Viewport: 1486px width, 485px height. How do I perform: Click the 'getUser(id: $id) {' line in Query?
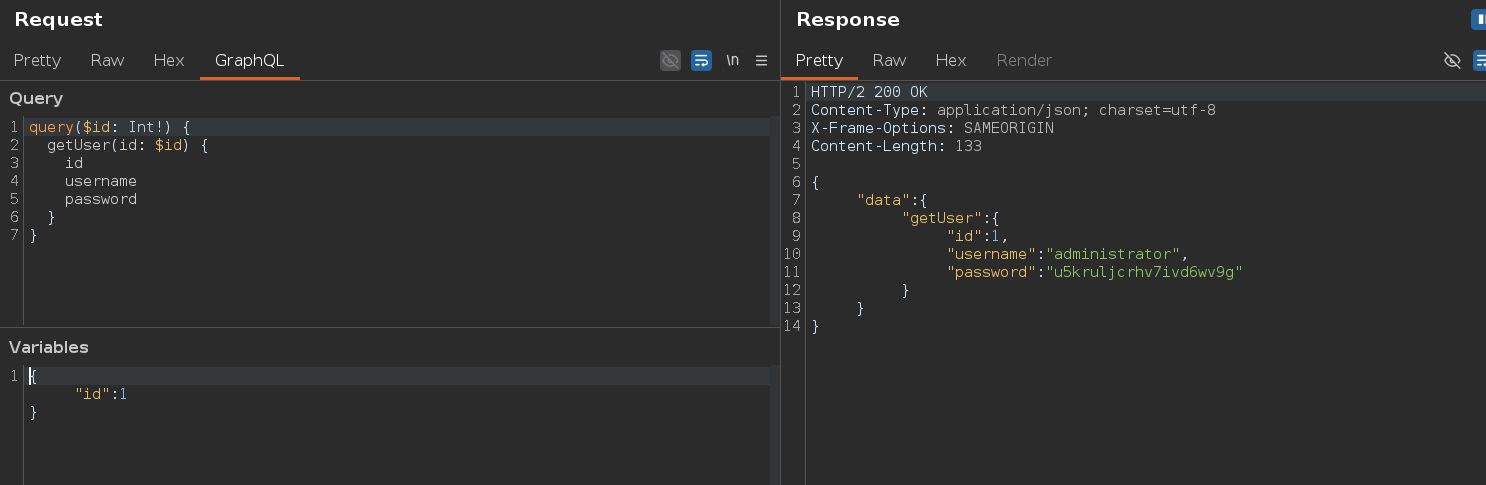point(127,145)
